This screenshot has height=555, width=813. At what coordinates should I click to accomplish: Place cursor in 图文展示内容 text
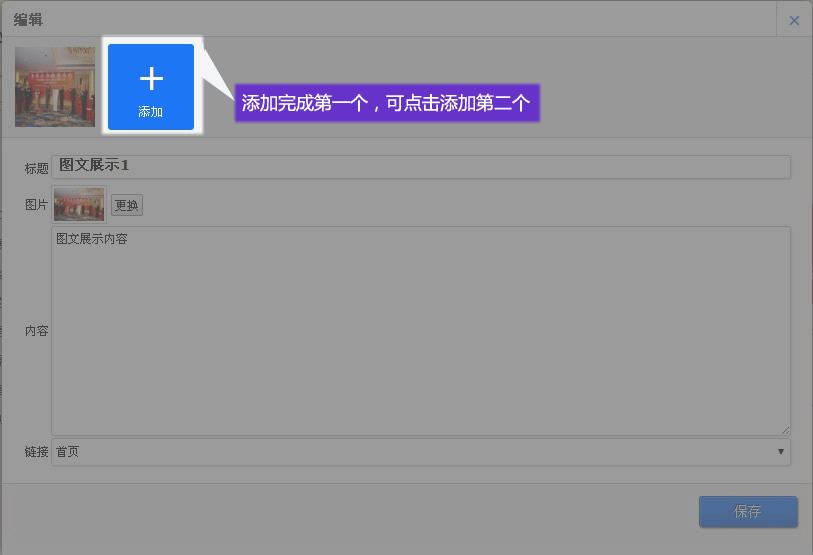[x=92, y=240]
